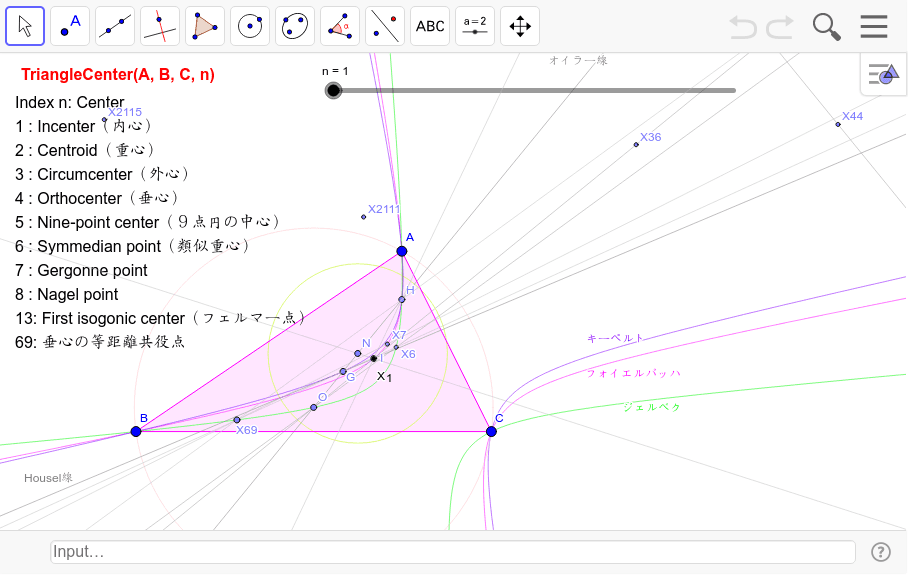Viewport: 908px width, 575px height.
Task: Select point X69 near side BC
Action: point(236,420)
